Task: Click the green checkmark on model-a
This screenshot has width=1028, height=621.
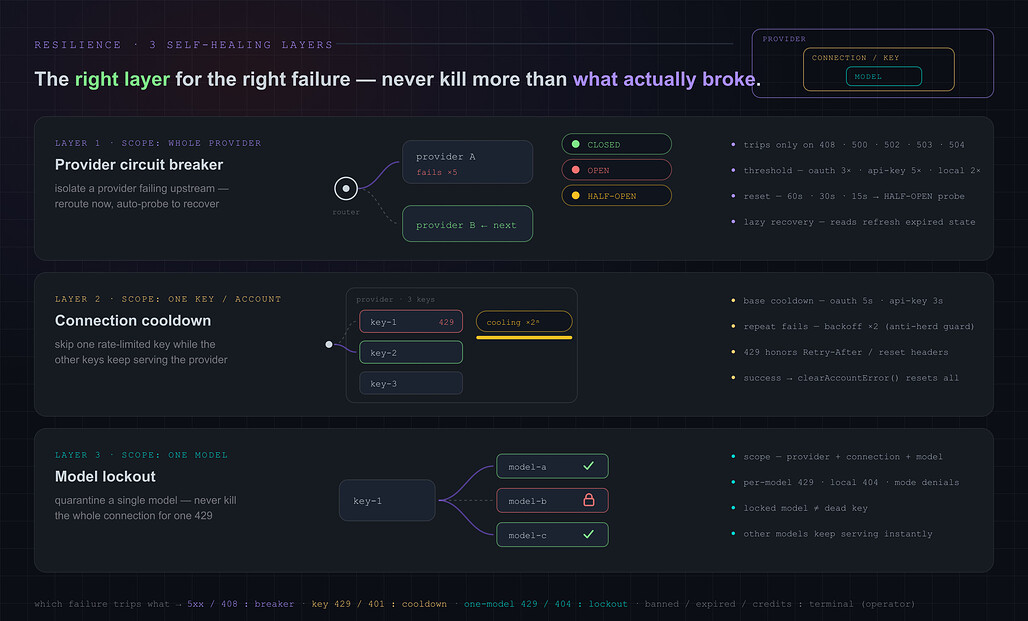Action: 588,466
